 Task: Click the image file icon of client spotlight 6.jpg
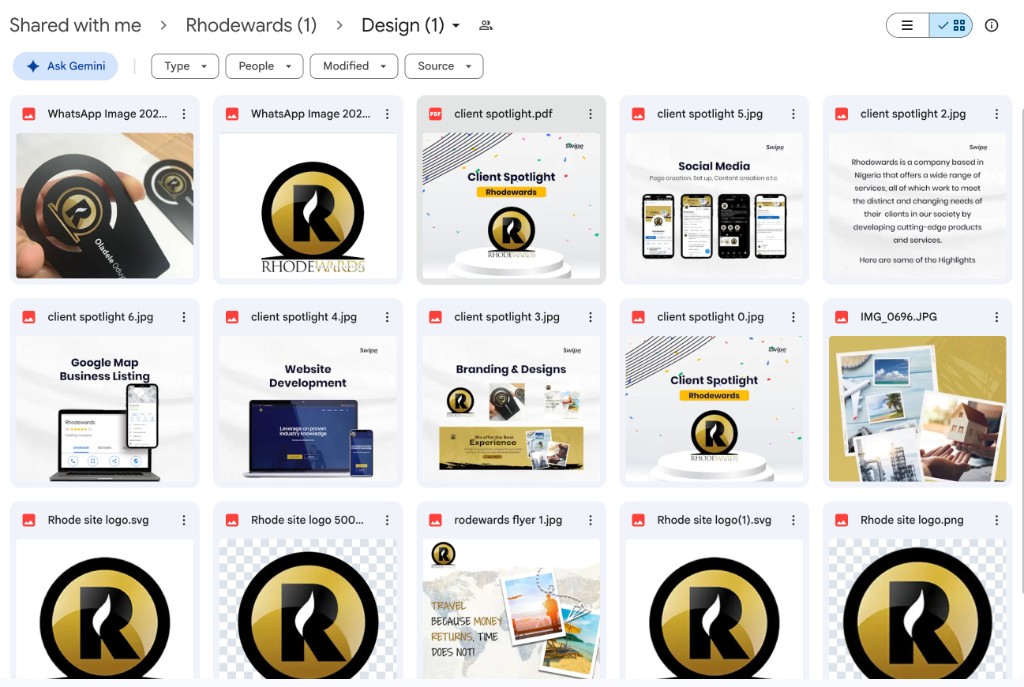(x=29, y=317)
